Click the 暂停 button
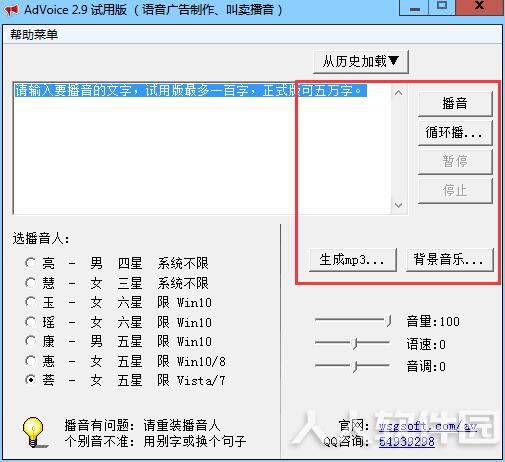Viewport: 505px width, 462px height. tap(455, 162)
